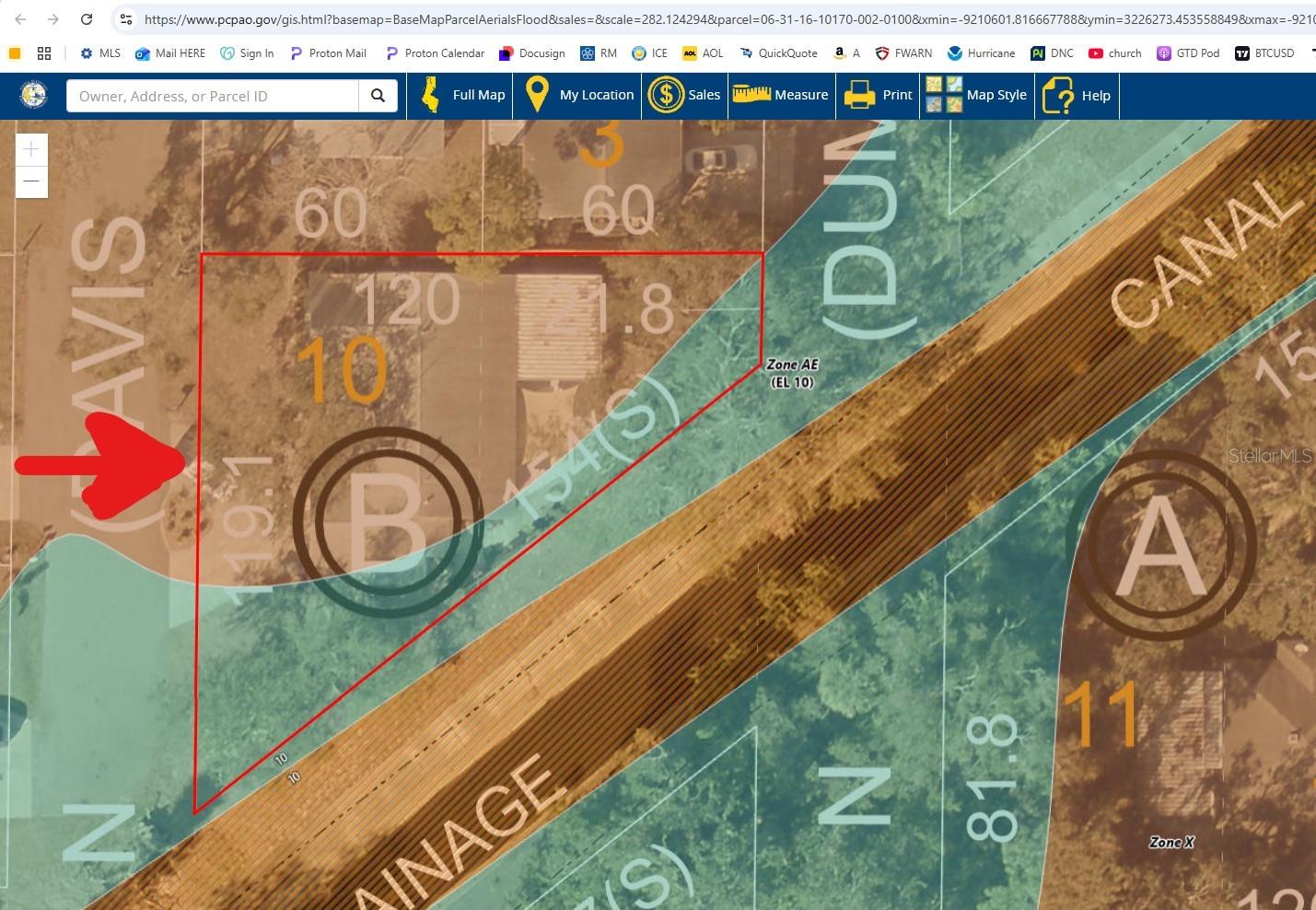This screenshot has height=910, width=1316.
Task: Open the Map Style picker
Action: (x=977, y=95)
